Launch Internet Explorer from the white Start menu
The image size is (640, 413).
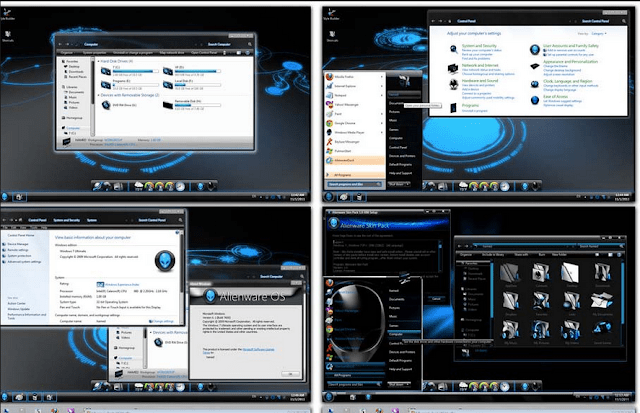pos(354,86)
